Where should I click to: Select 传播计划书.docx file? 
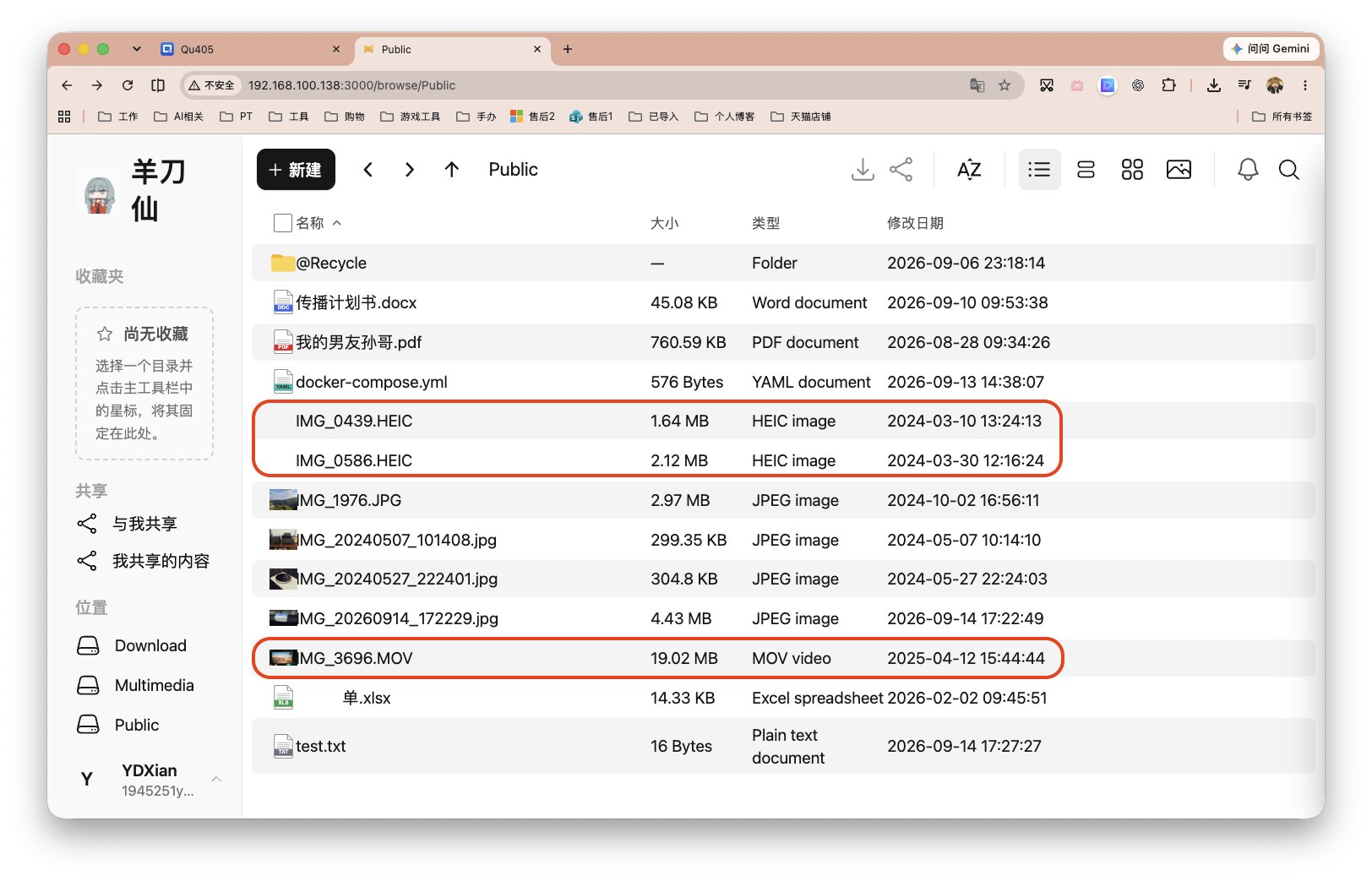[783, 302]
